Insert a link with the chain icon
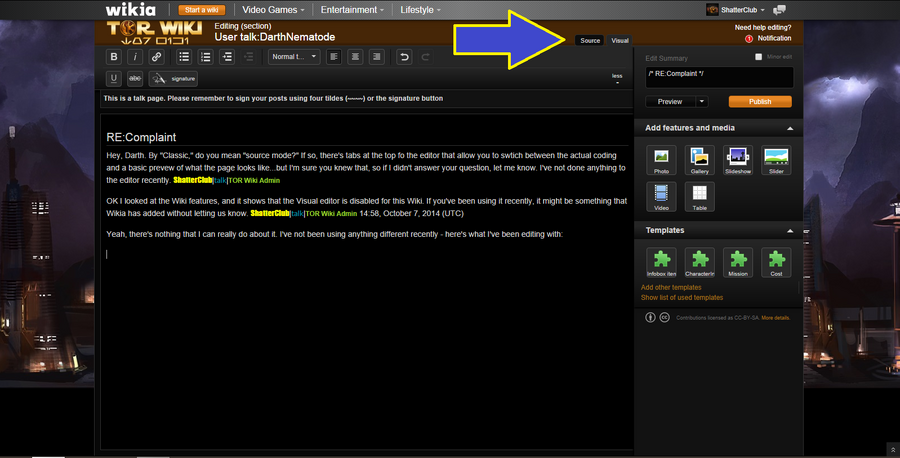The height and width of the screenshot is (458, 900). point(156,57)
